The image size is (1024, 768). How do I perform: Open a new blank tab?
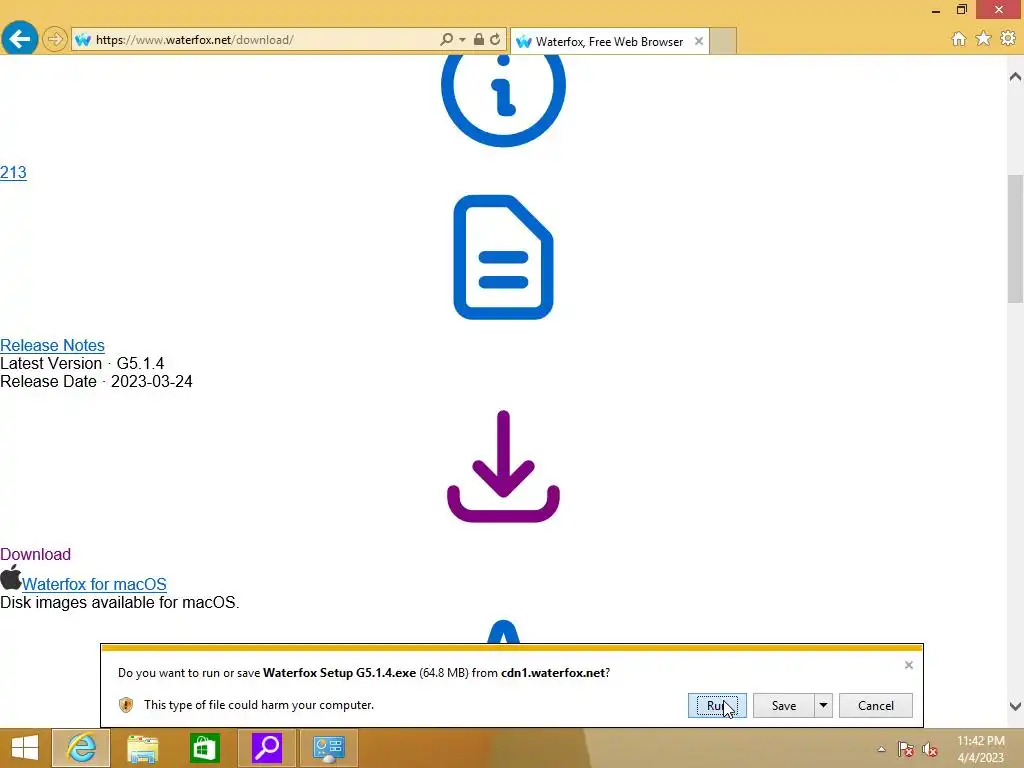(x=723, y=41)
